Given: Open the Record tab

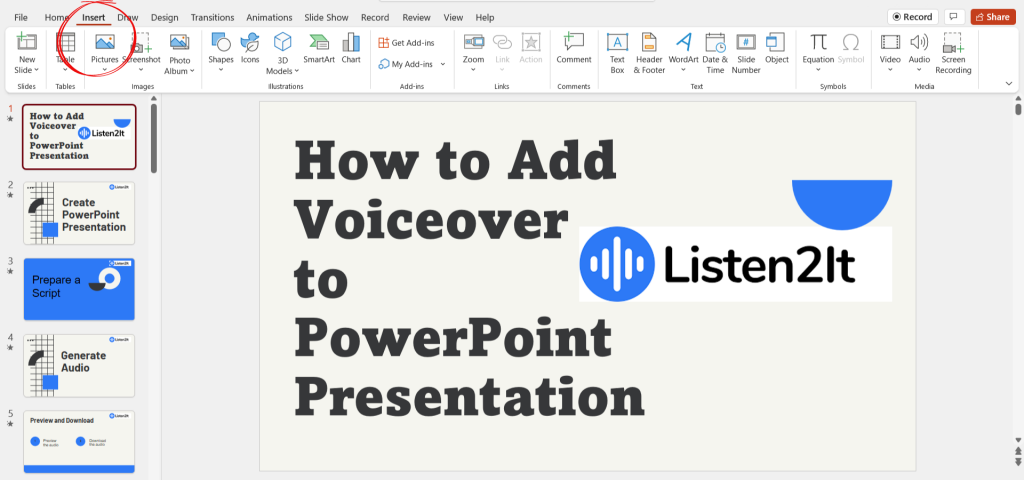Looking at the screenshot, I should click(x=375, y=18).
